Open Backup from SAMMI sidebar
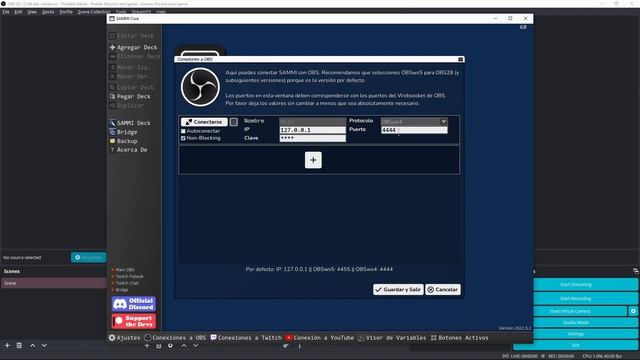The width and height of the screenshot is (640, 360). (123, 141)
